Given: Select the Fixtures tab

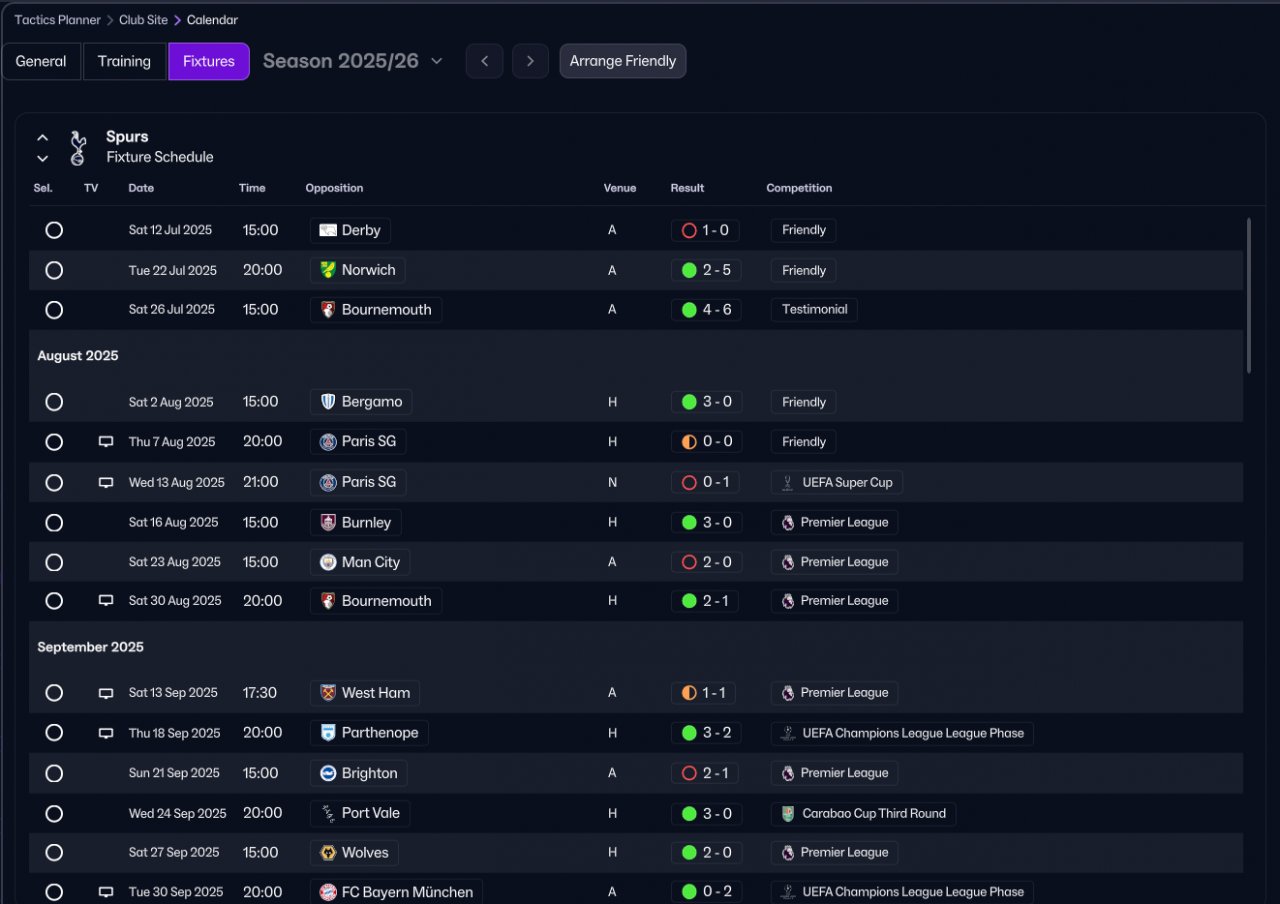Looking at the screenshot, I should (x=209, y=61).
